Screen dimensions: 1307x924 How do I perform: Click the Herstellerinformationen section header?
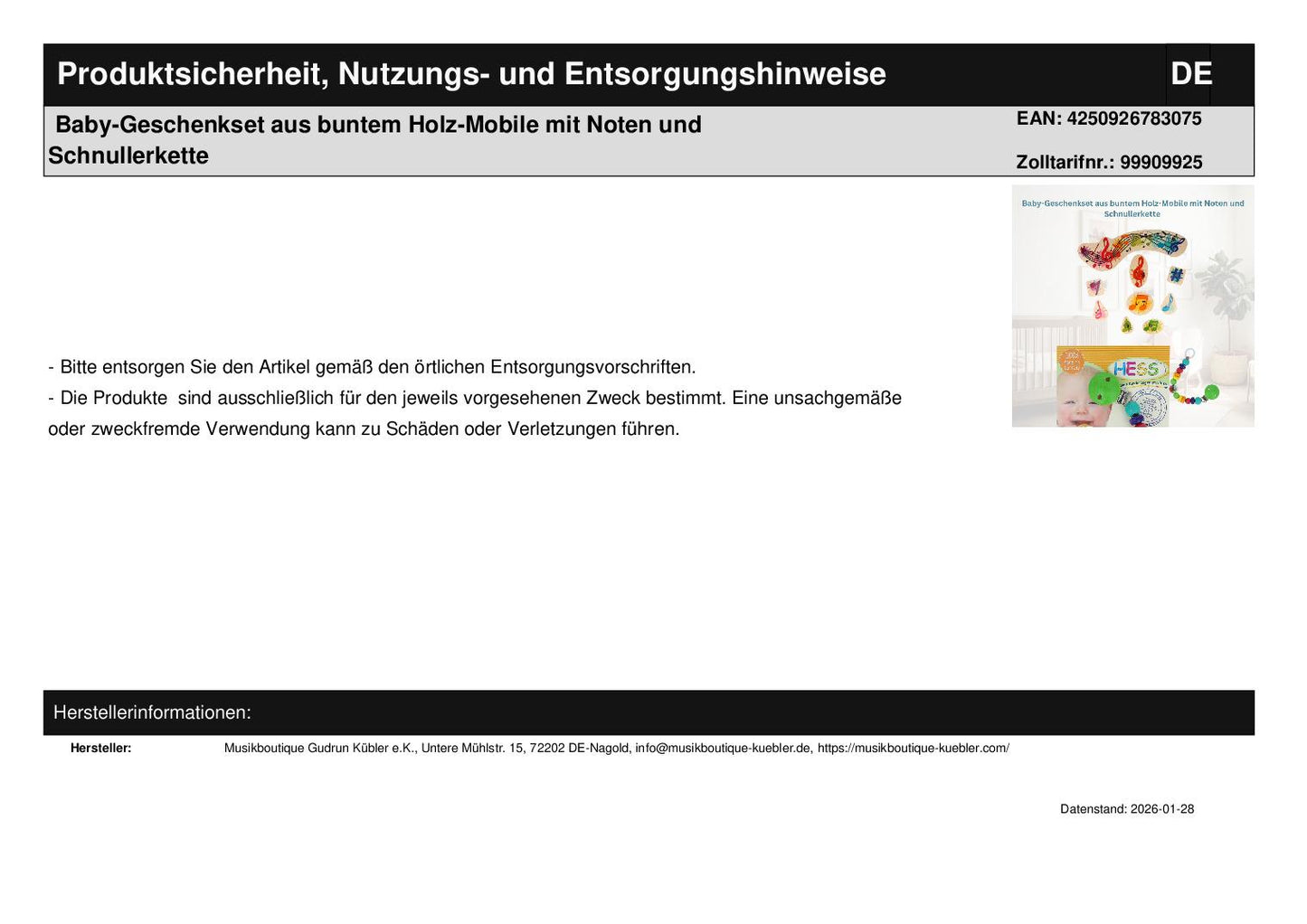coord(152,712)
